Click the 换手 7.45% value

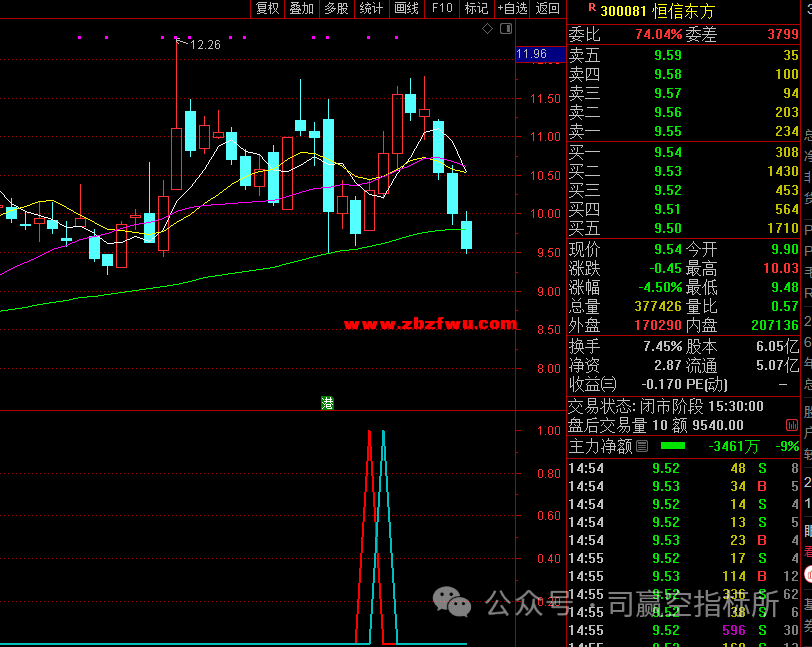[662, 346]
